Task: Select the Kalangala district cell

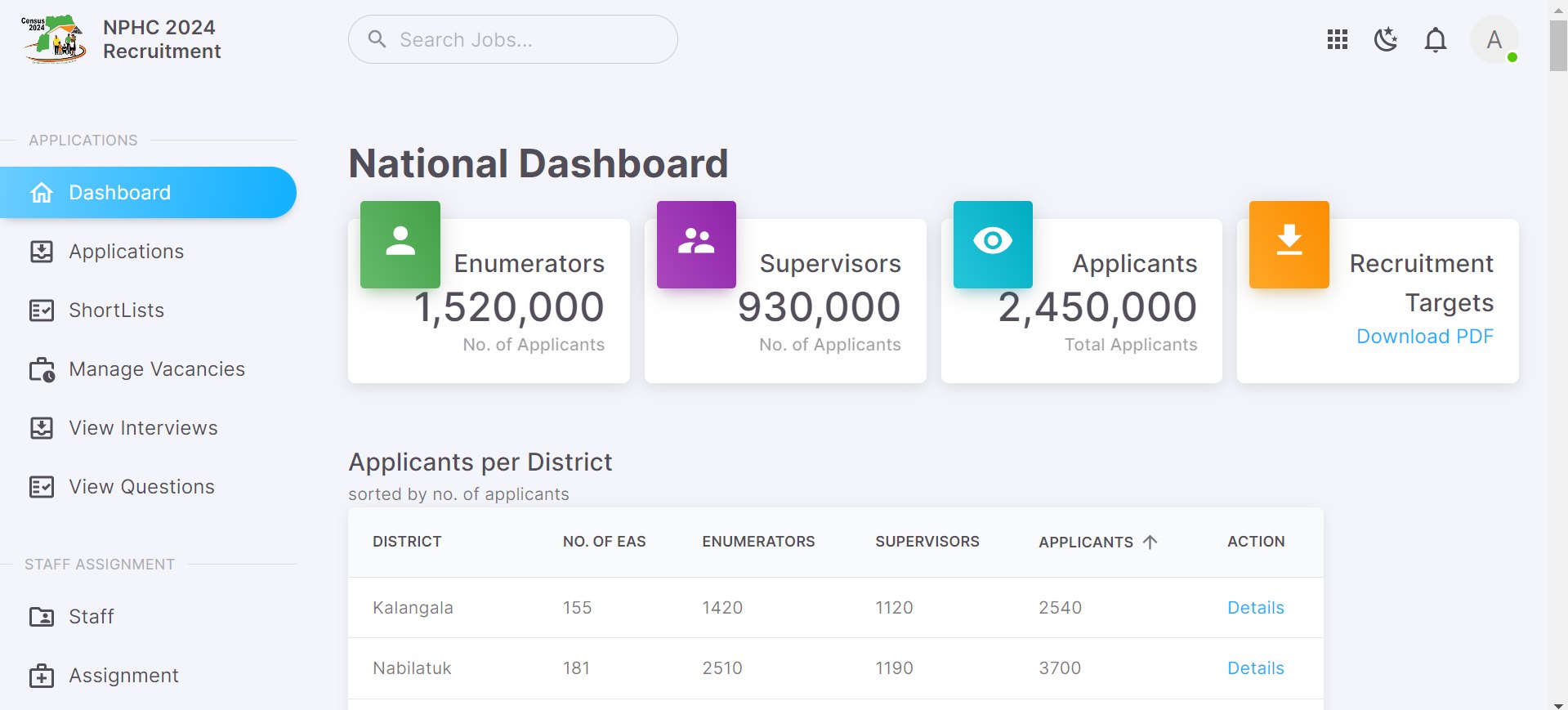Action: (x=413, y=608)
